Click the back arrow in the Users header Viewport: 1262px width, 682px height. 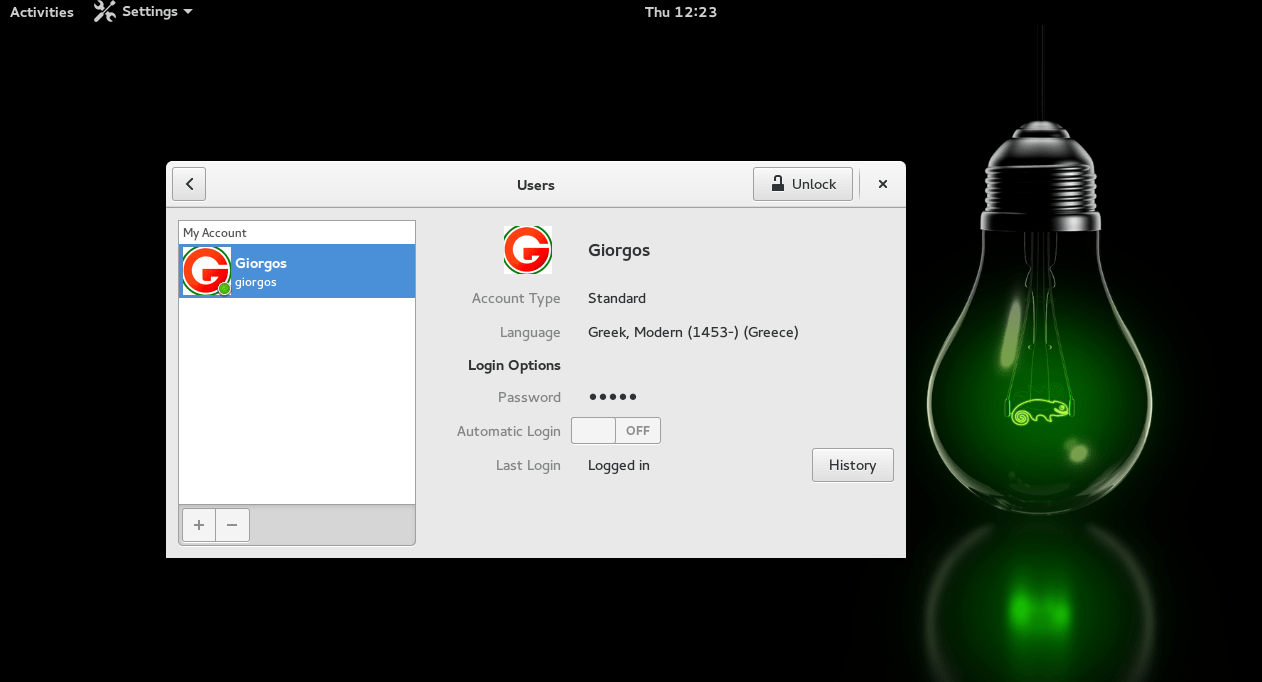[x=189, y=184]
